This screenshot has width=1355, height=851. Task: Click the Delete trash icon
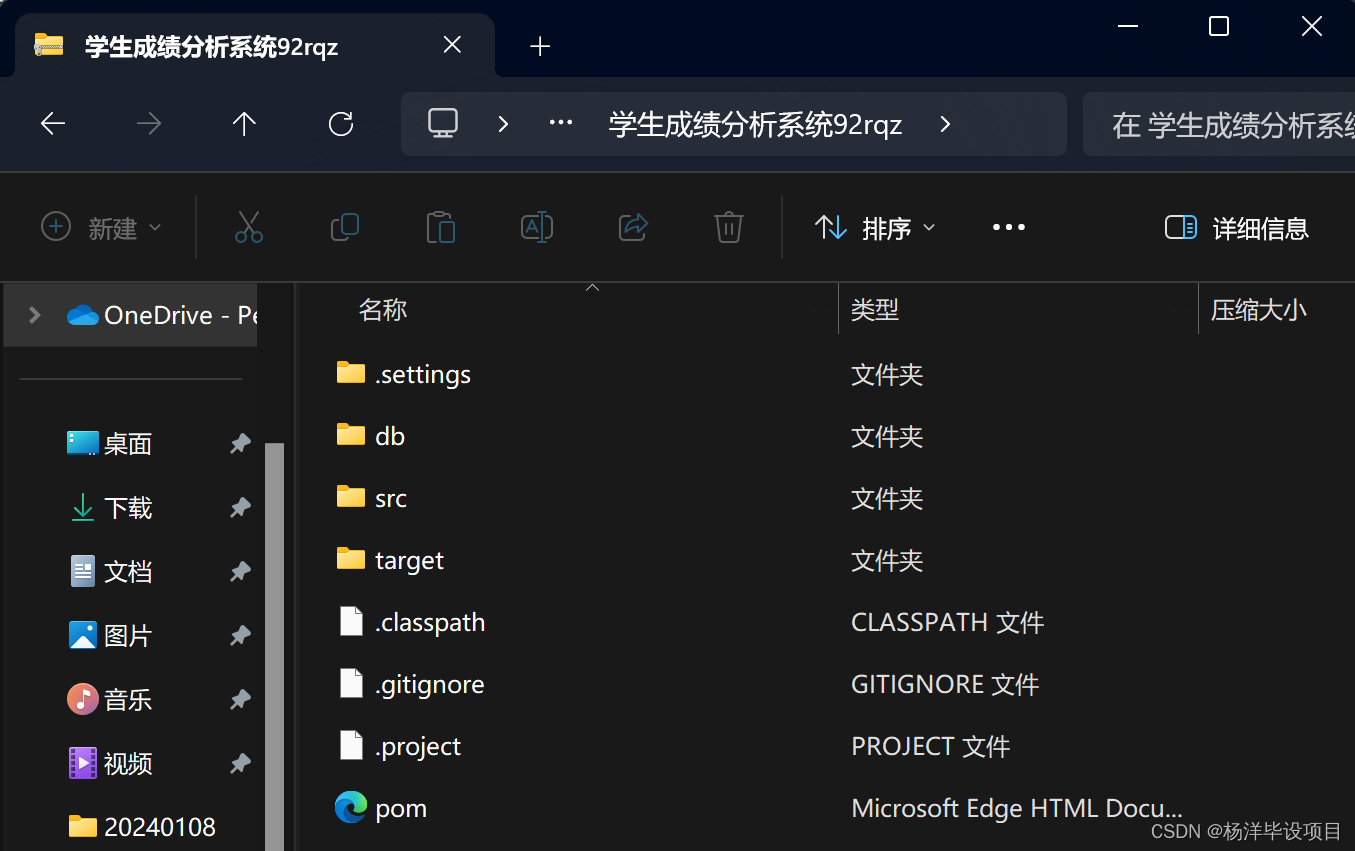point(729,228)
